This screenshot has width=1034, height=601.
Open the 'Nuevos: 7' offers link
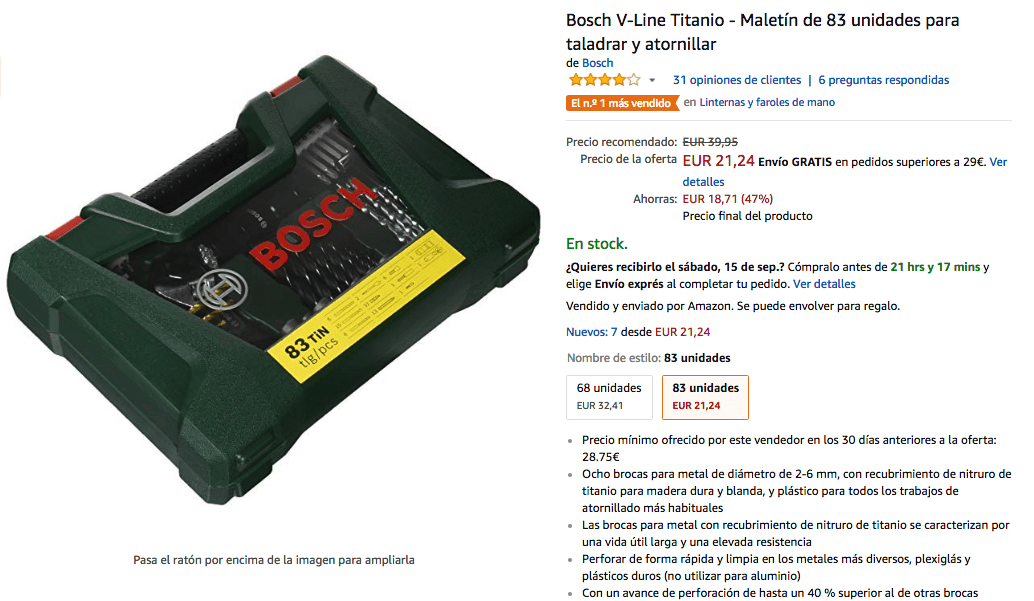pyautogui.click(x=592, y=332)
